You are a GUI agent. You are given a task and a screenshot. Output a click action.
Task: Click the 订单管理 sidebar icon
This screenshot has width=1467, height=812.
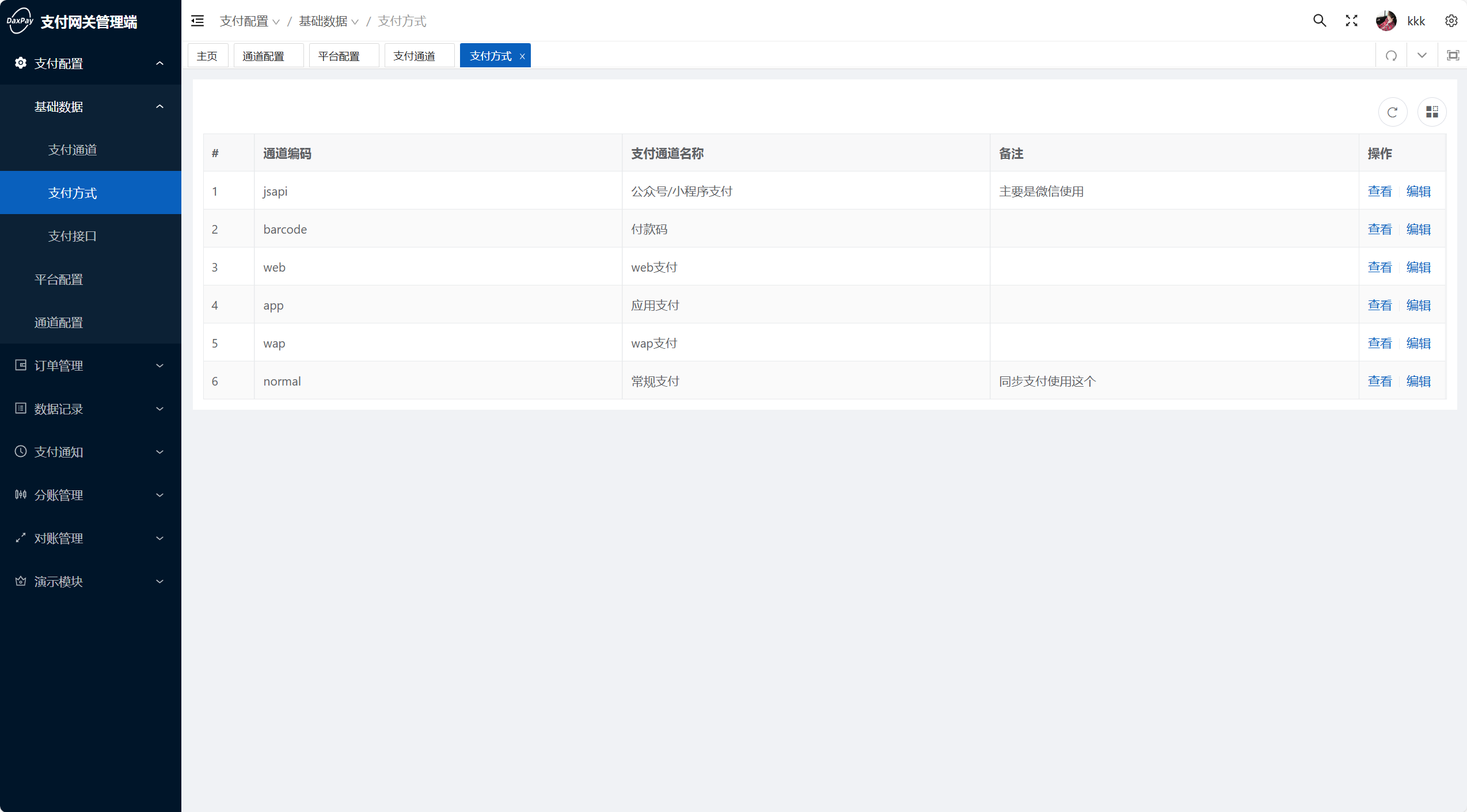pos(21,365)
